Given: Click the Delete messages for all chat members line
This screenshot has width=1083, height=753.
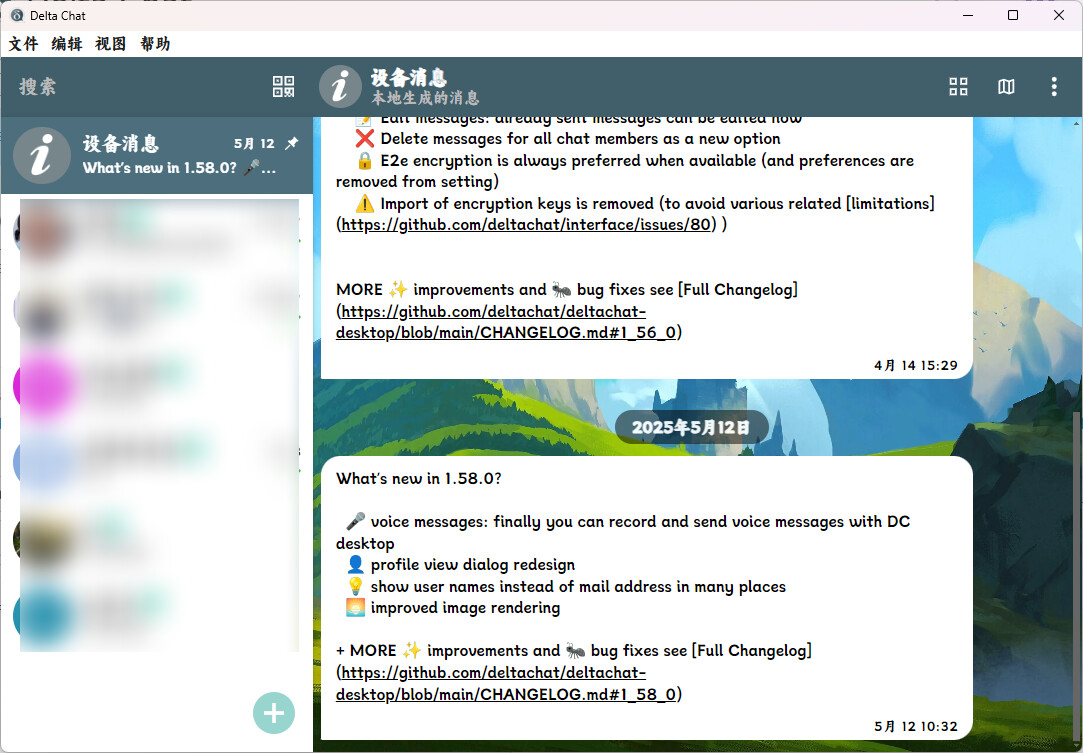Looking at the screenshot, I should (568, 139).
